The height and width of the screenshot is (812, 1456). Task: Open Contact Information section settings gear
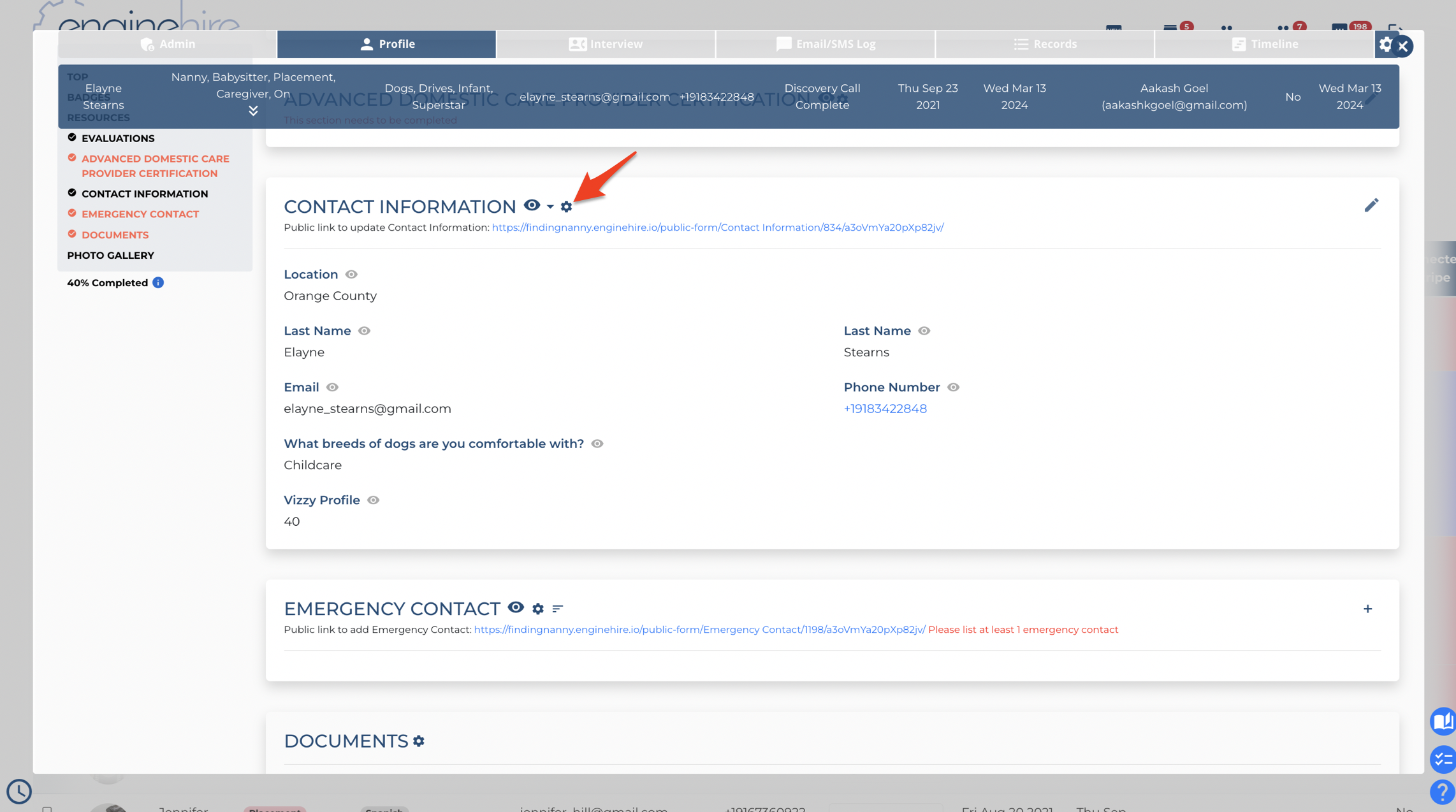[x=566, y=207]
